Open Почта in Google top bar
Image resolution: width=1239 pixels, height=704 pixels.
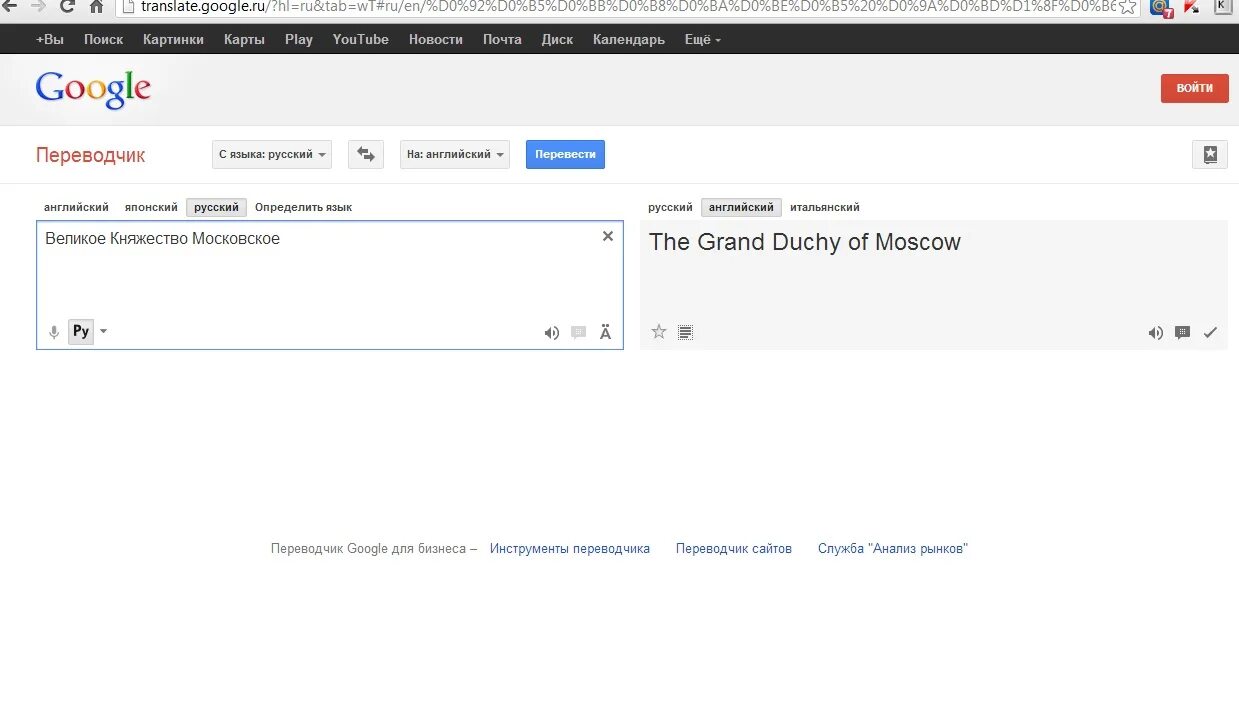pyautogui.click(x=502, y=39)
